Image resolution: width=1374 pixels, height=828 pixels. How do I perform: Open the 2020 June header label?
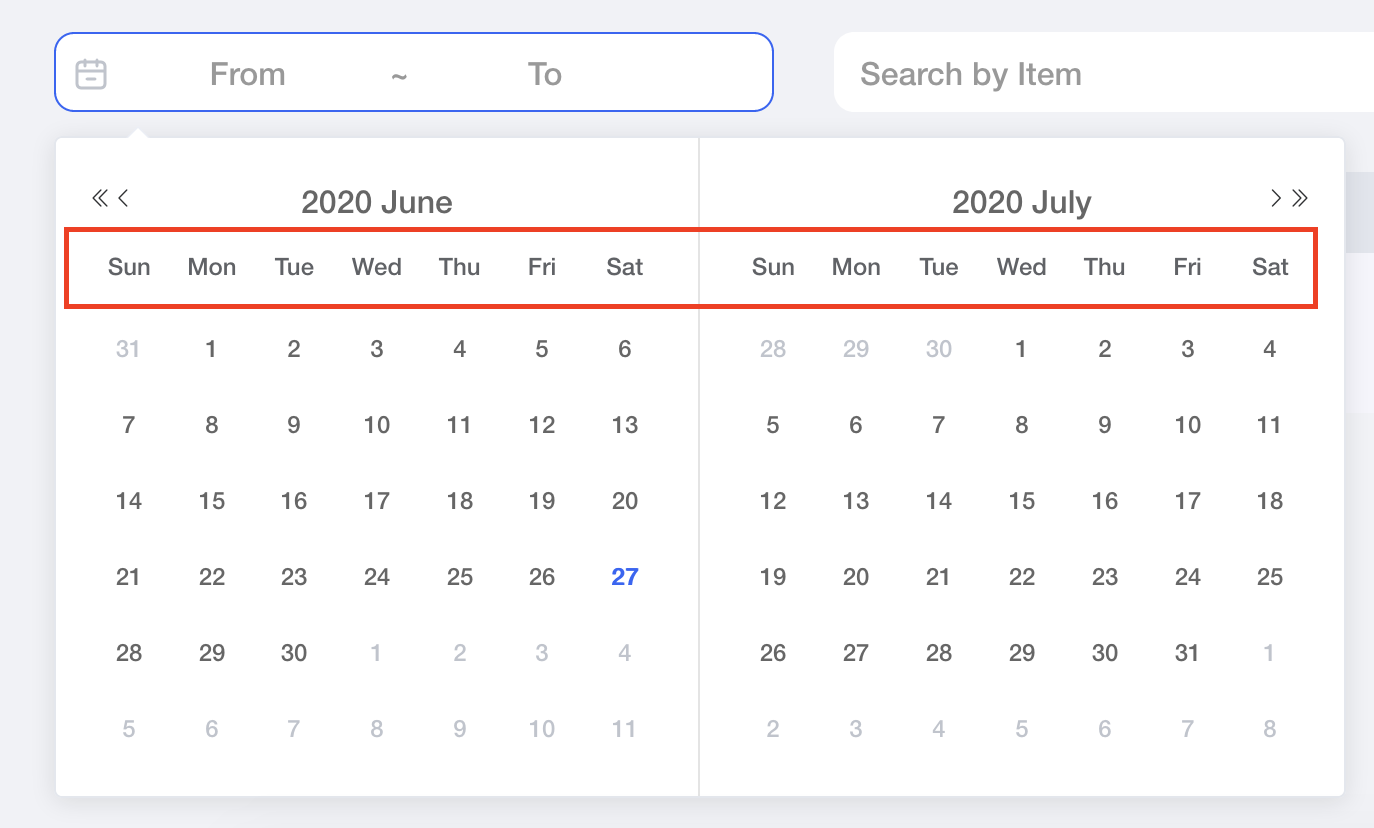tap(377, 202)
